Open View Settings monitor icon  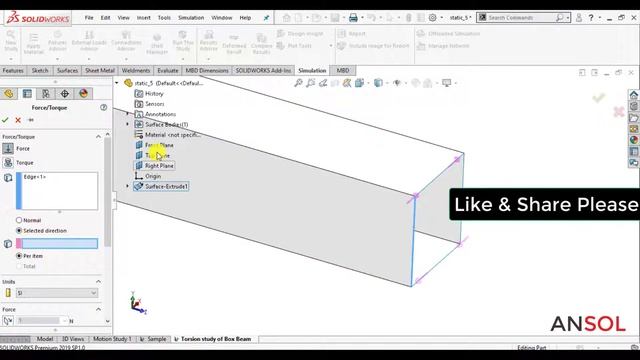tap(447, 83)
